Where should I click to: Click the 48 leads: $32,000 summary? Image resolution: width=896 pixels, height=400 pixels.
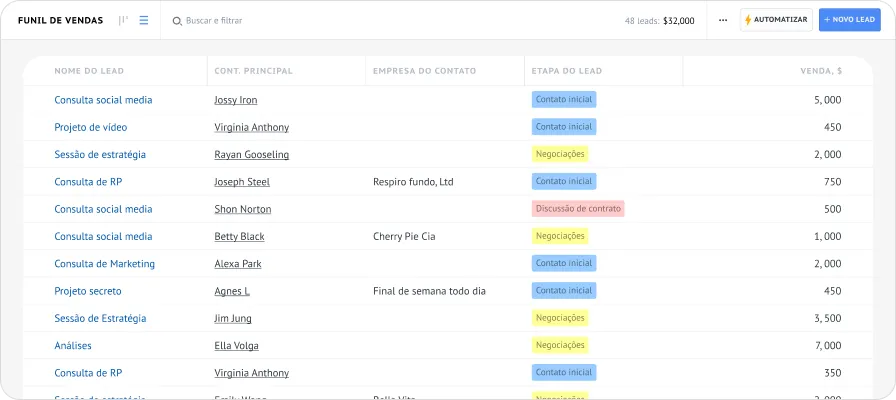tap(659, 21)
